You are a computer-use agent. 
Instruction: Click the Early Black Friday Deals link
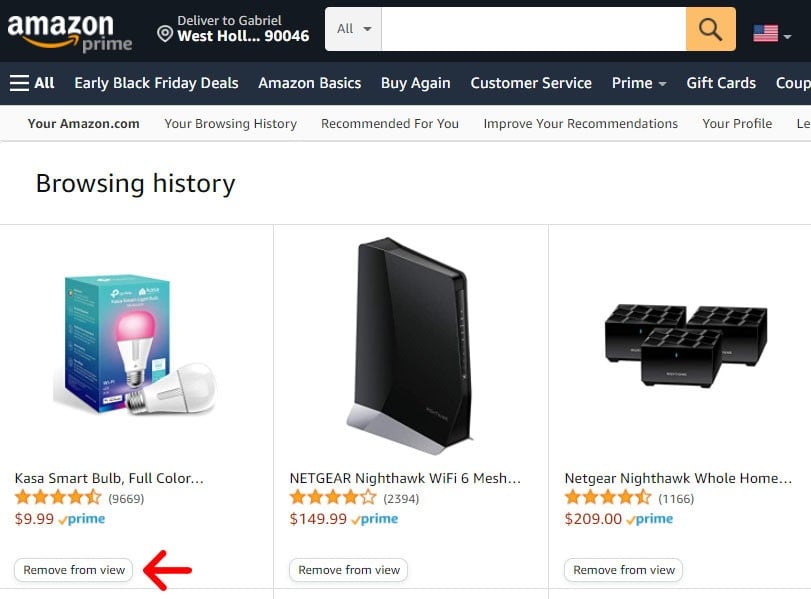tap(156, 83)
